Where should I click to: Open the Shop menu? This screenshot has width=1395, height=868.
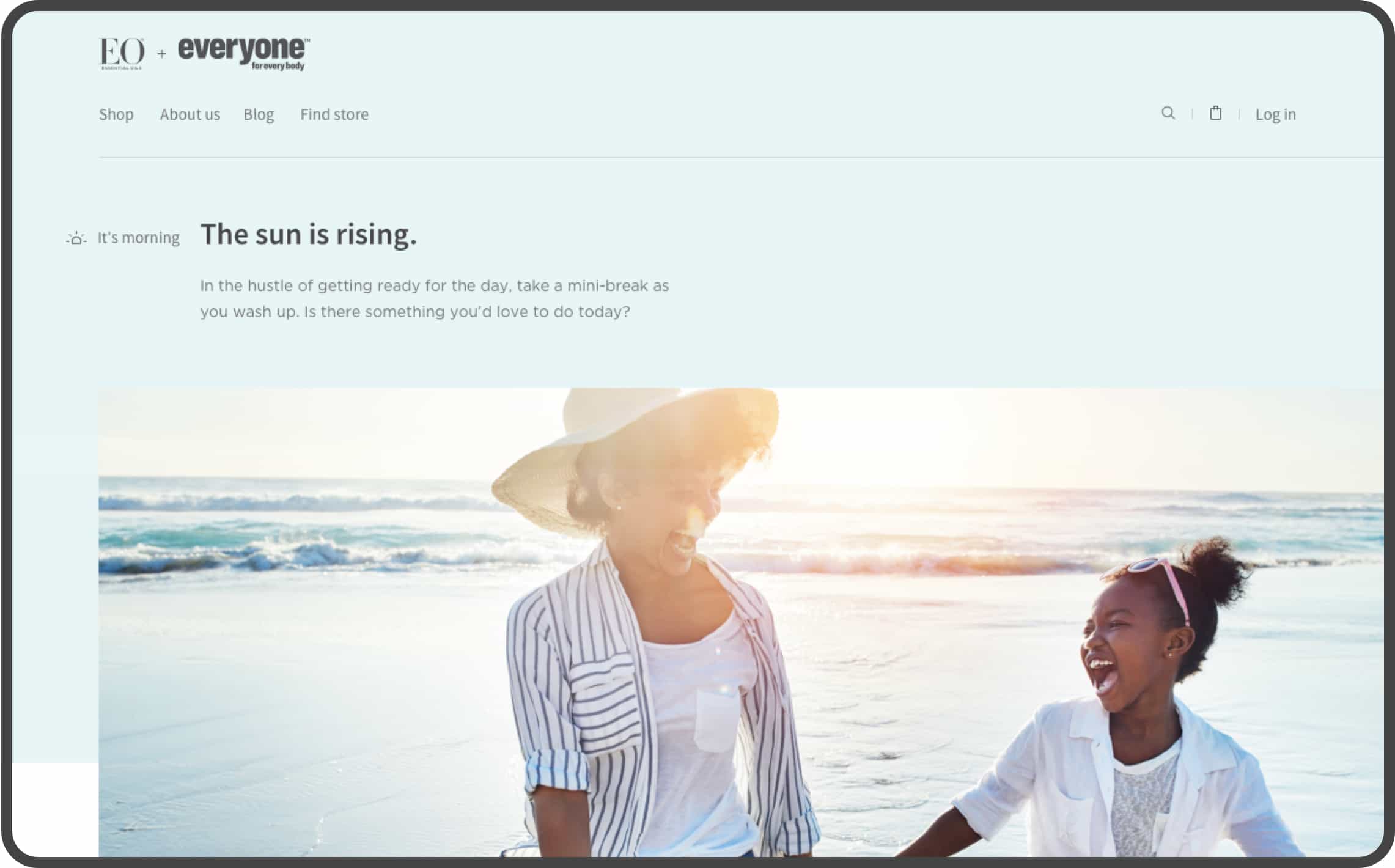click(116, 114)
